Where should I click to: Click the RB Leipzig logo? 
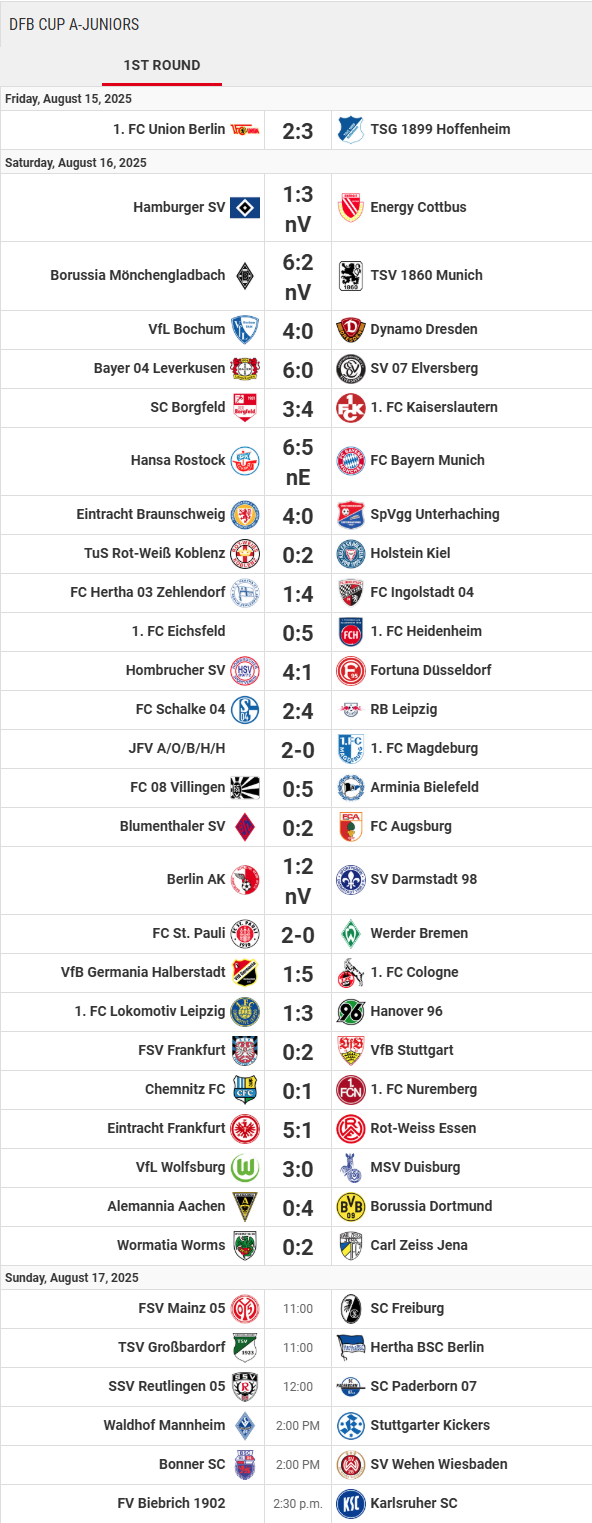[x=350, y=710]
